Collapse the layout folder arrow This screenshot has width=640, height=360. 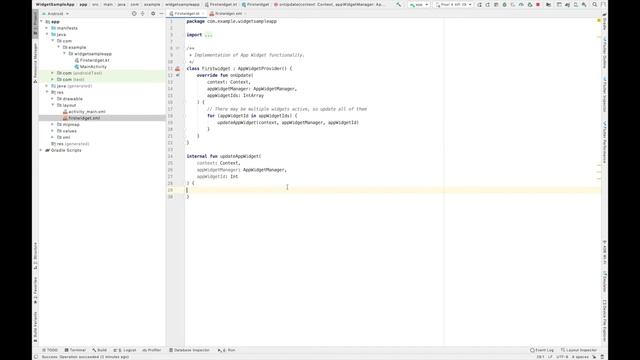pyautogui.click(x=53, y=105)
